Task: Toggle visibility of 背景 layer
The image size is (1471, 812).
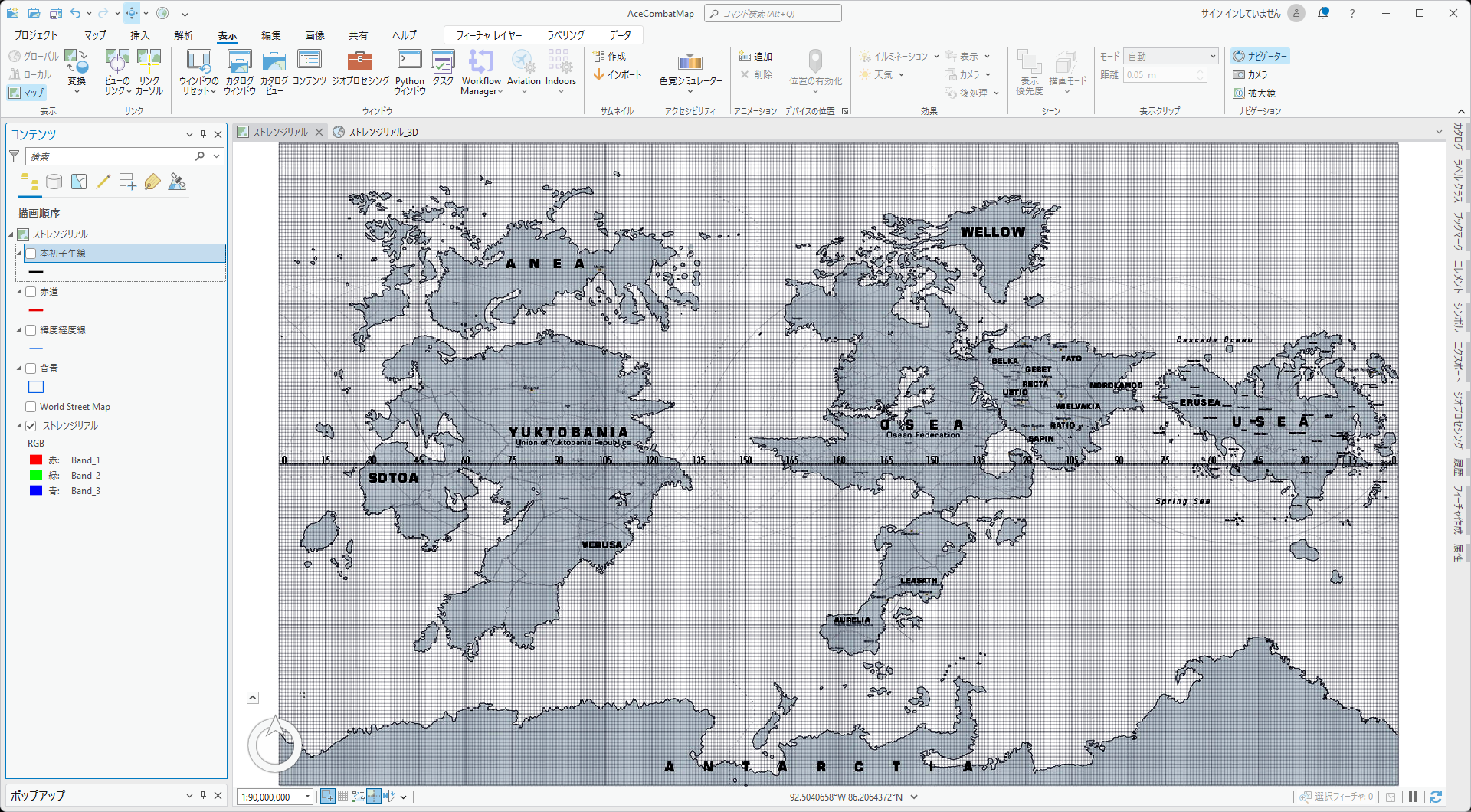Action: [31, 368]
